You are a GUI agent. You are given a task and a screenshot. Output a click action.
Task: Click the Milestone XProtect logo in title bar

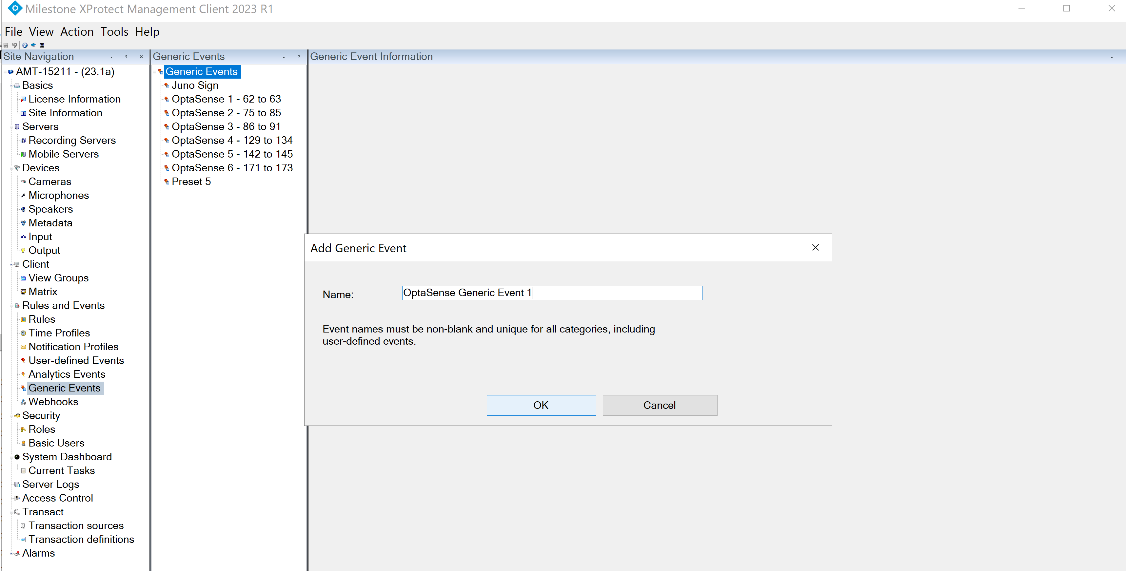[x=14, y=9]
